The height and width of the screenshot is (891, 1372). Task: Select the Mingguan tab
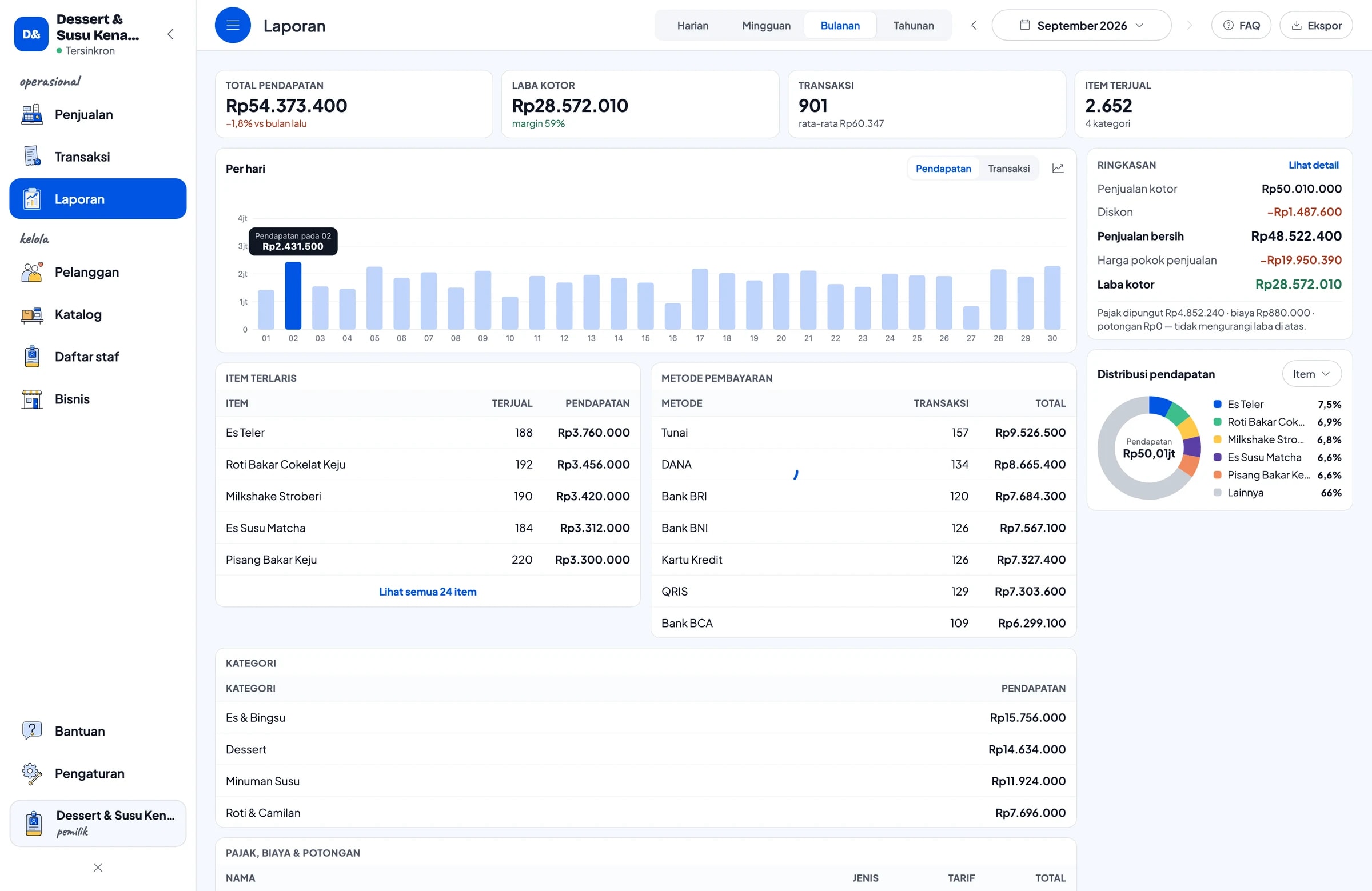point(766,25)
